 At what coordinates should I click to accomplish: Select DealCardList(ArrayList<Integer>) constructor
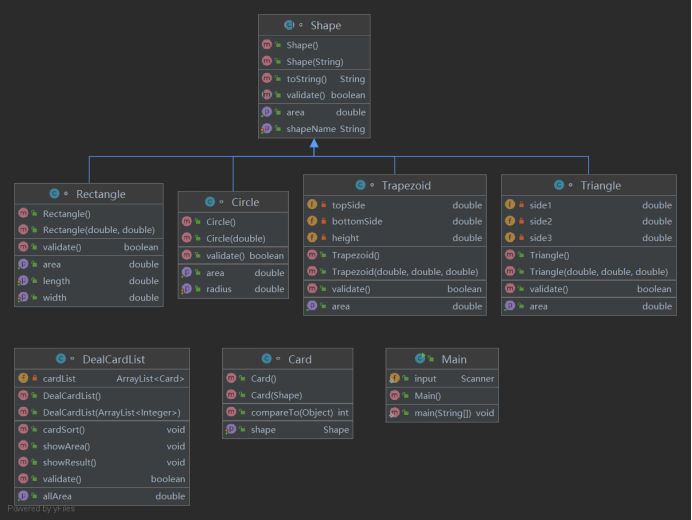click(x=102, y=412)
